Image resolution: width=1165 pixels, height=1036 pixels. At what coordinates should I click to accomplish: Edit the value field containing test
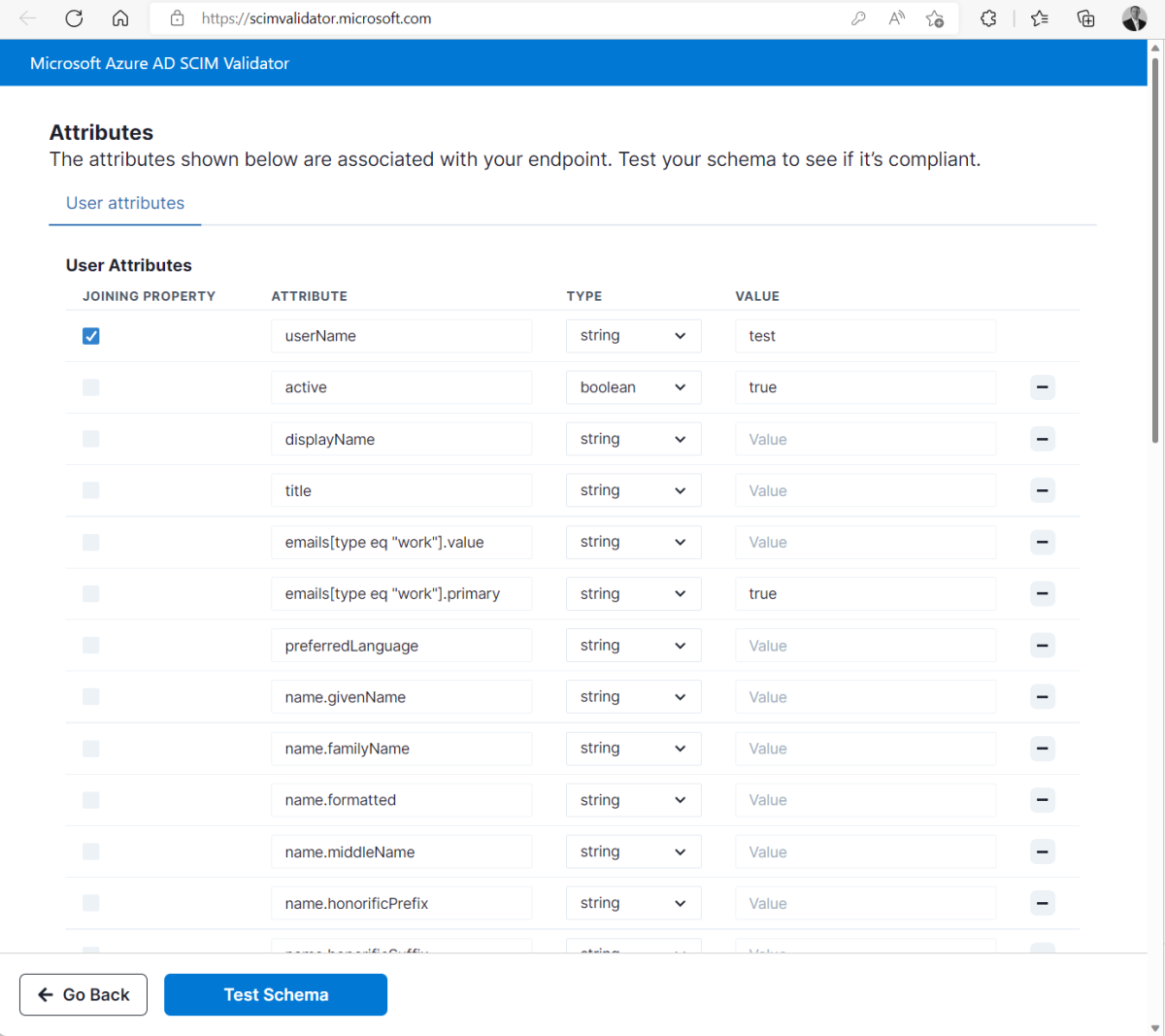(x=865, y=336)
